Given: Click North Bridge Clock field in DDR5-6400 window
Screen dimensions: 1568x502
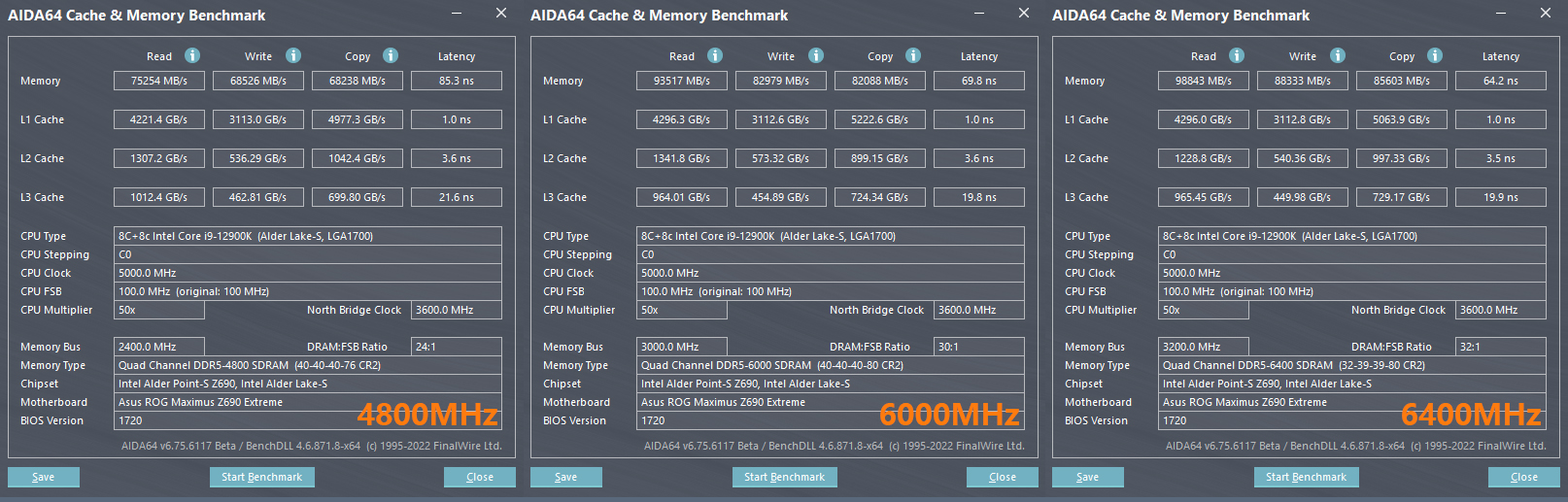Looking at the screenshot, I should point(1501,310).
